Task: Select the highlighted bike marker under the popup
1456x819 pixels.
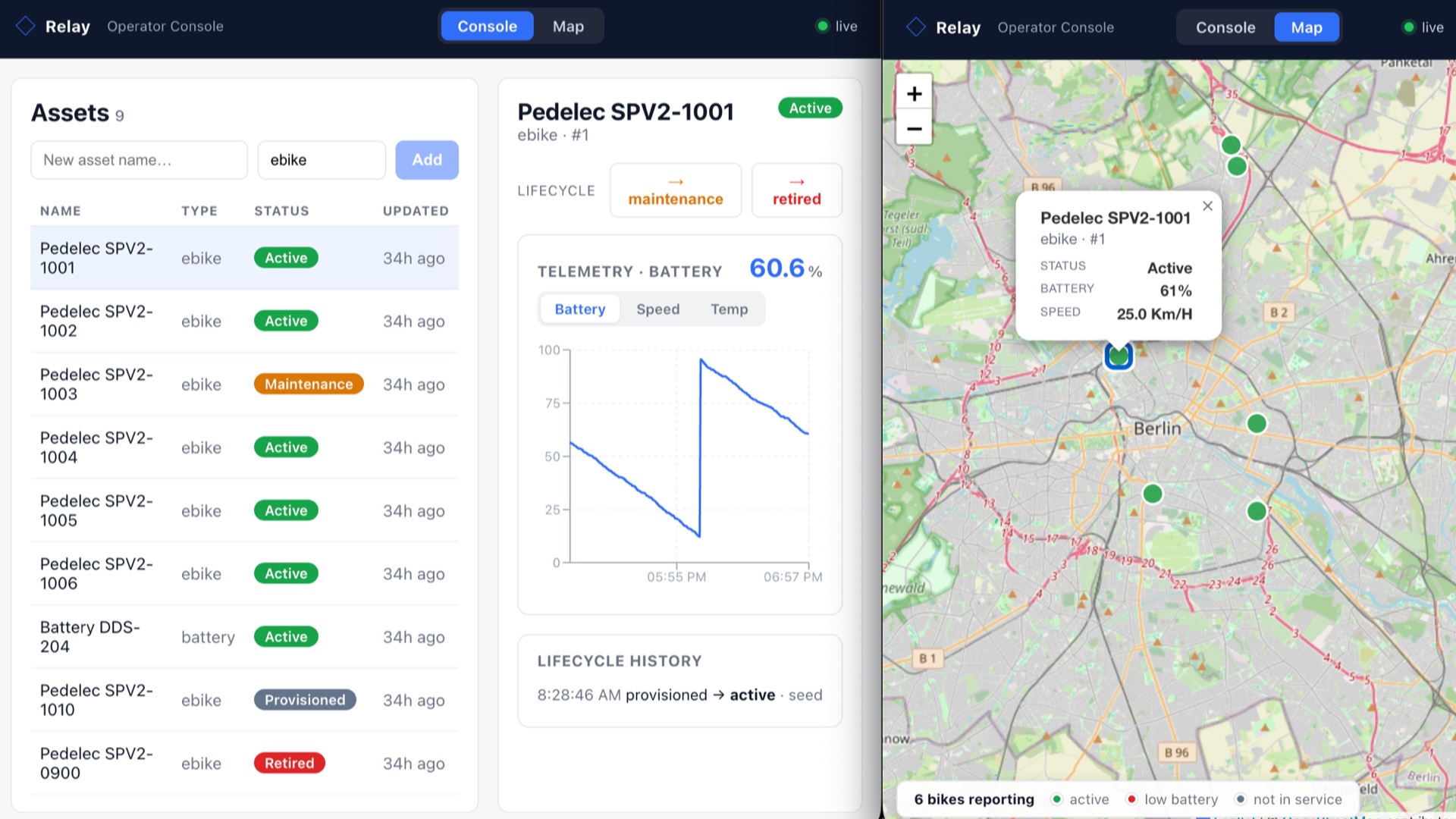Action: coord(1119,356)
